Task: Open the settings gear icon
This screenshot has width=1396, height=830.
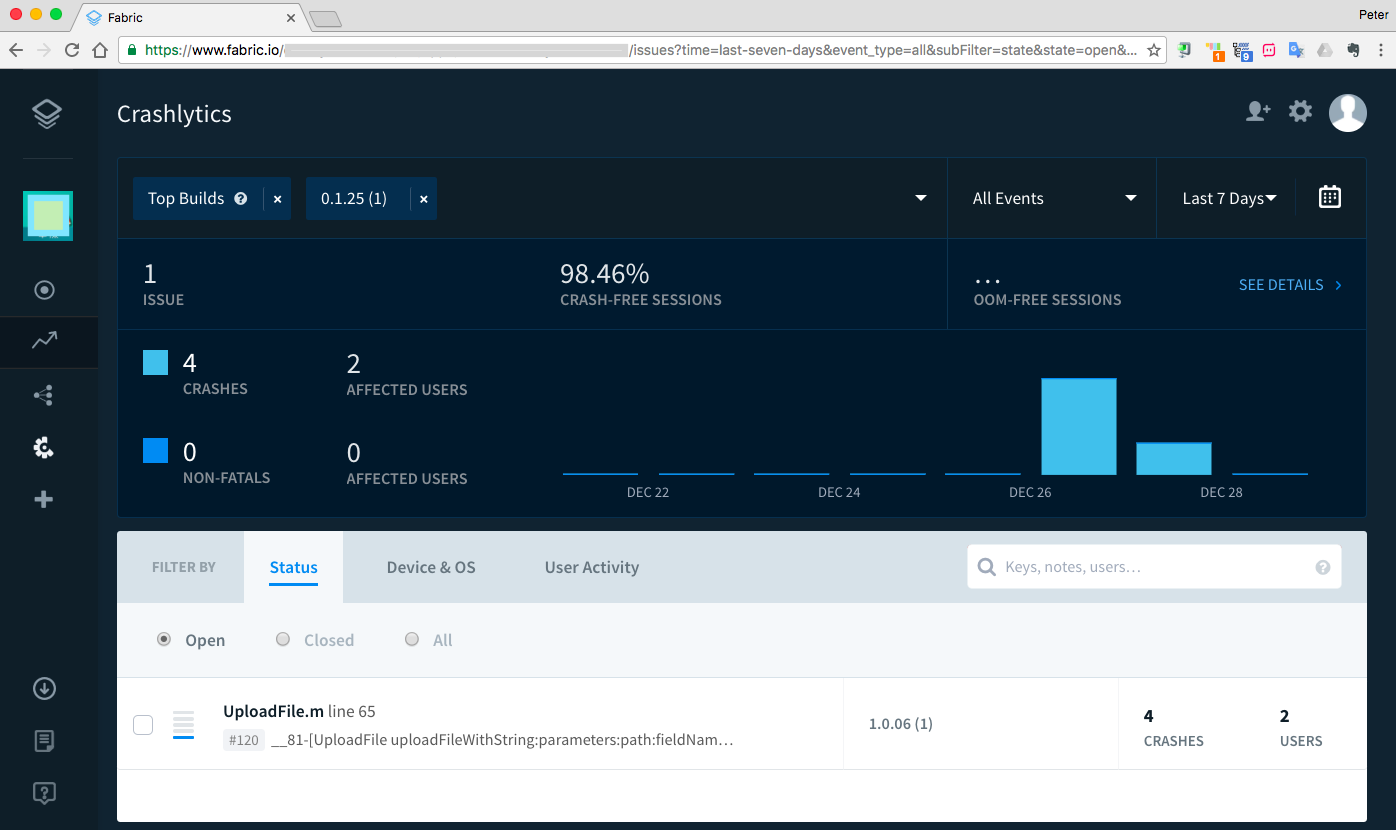Action: (x=1300, y=112)
